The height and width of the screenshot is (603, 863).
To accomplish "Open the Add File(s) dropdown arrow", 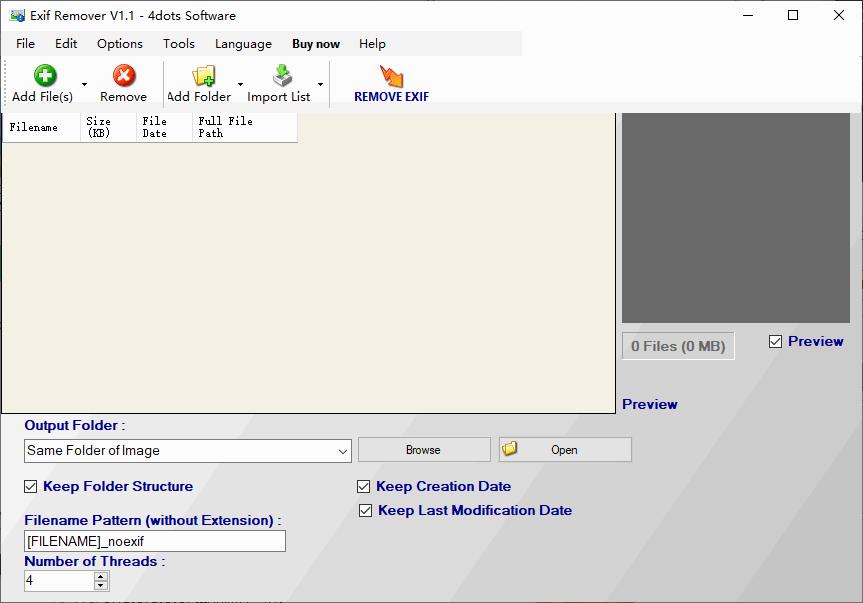I will coord(84,84).
